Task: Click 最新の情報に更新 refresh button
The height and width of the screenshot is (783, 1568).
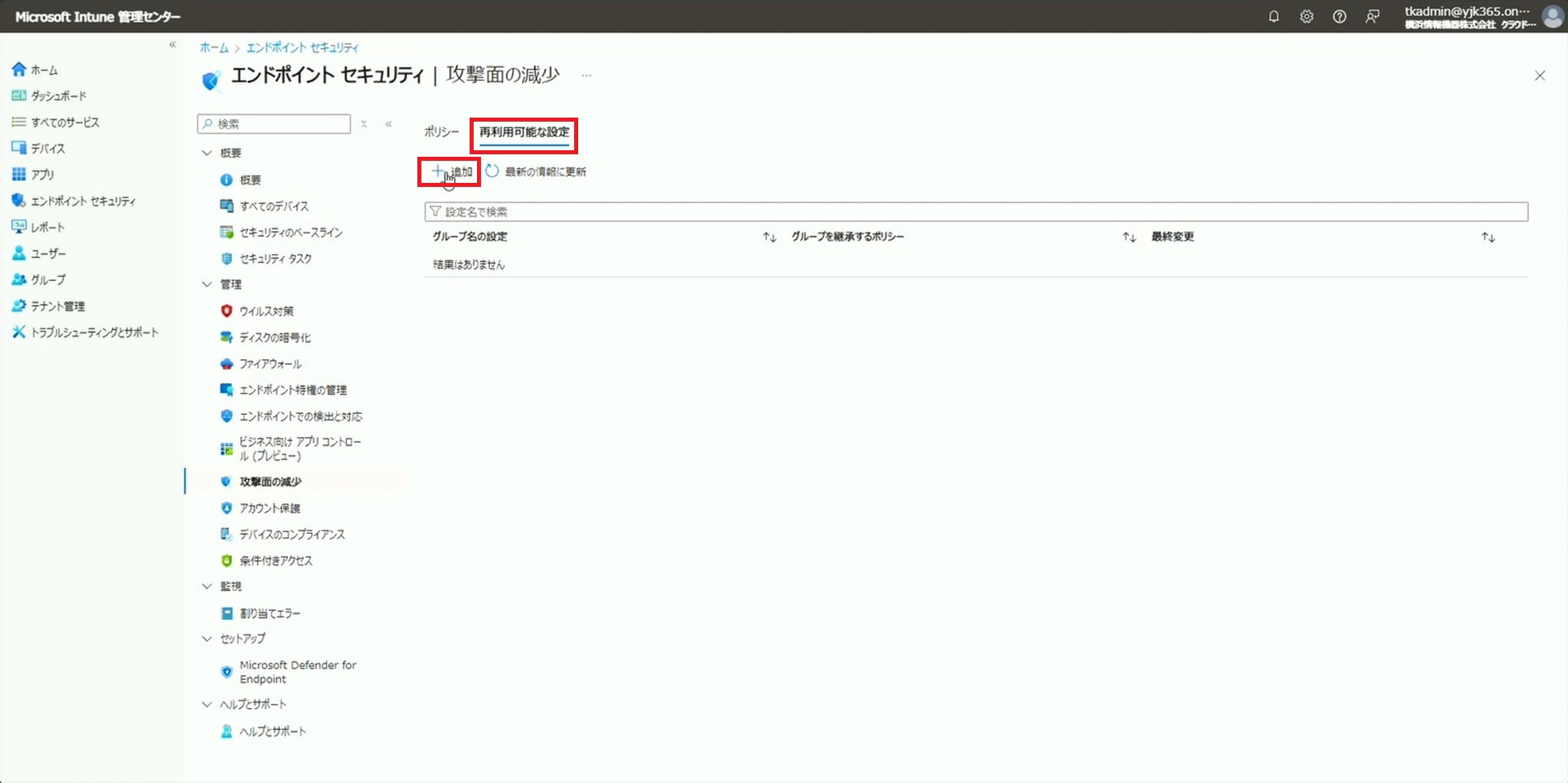Action: click(x=536, y=171)
